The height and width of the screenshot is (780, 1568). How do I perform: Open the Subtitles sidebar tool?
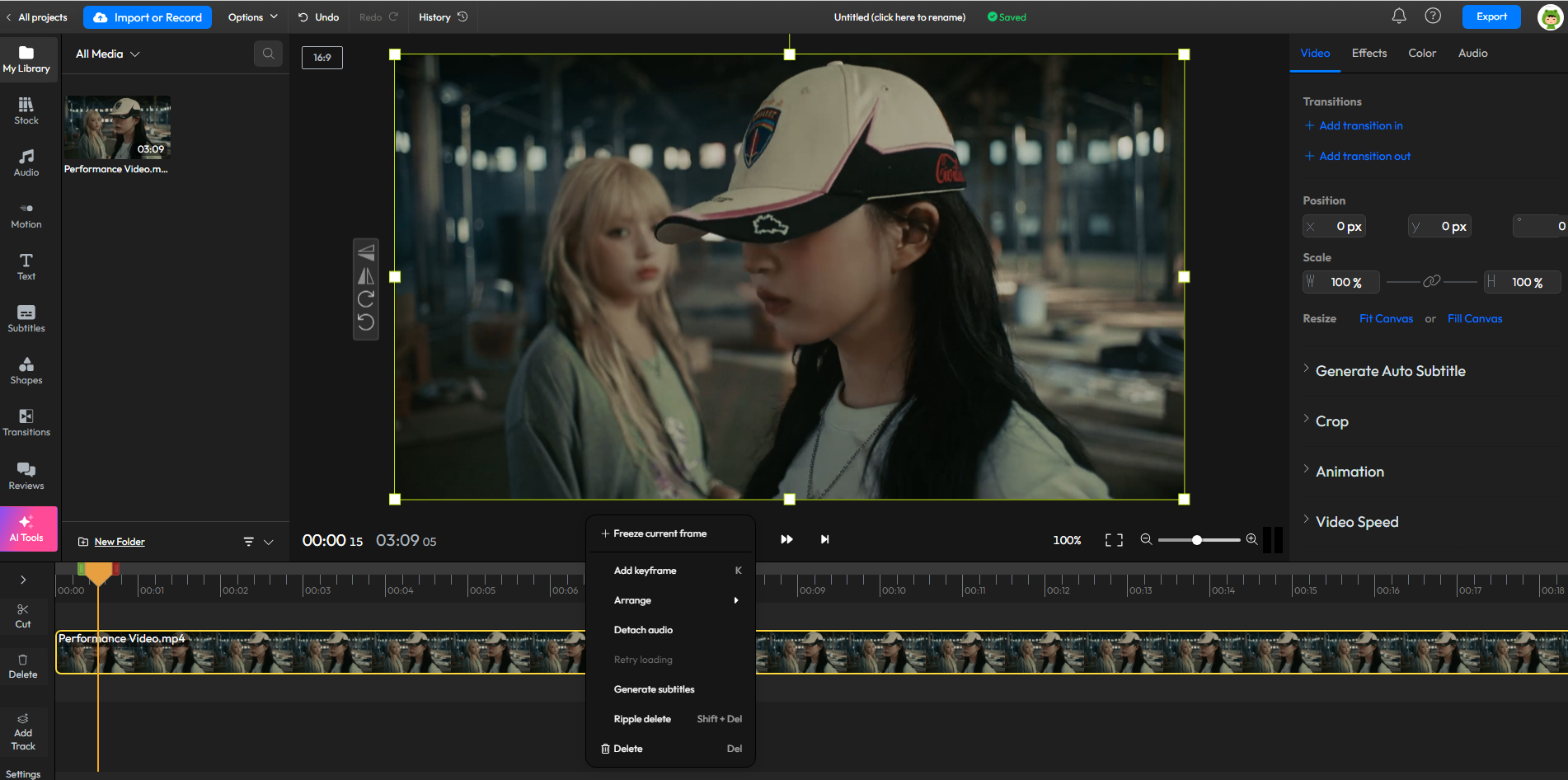26,318
